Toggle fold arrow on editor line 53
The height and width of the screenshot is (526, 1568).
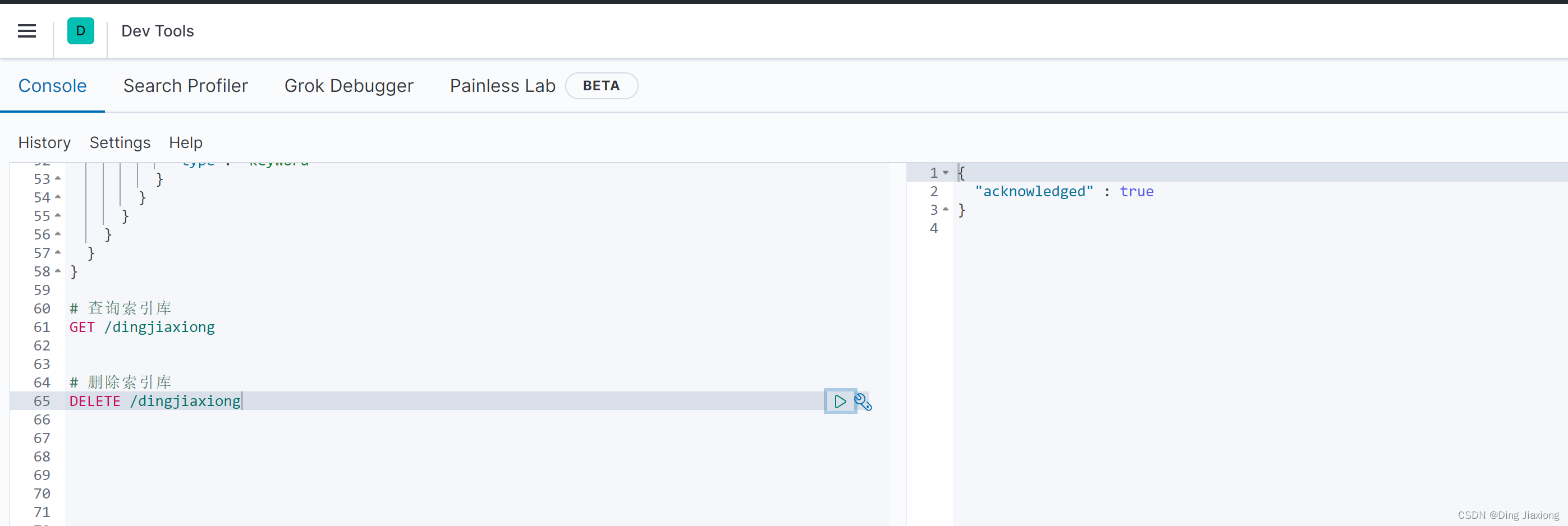(58, 179)
